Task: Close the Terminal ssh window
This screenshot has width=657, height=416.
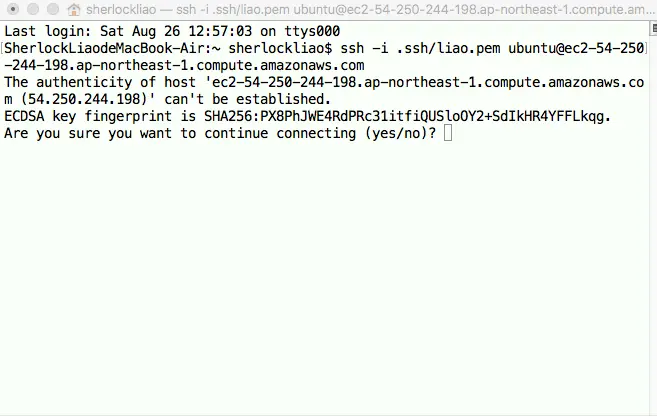Action: [13, 9]
